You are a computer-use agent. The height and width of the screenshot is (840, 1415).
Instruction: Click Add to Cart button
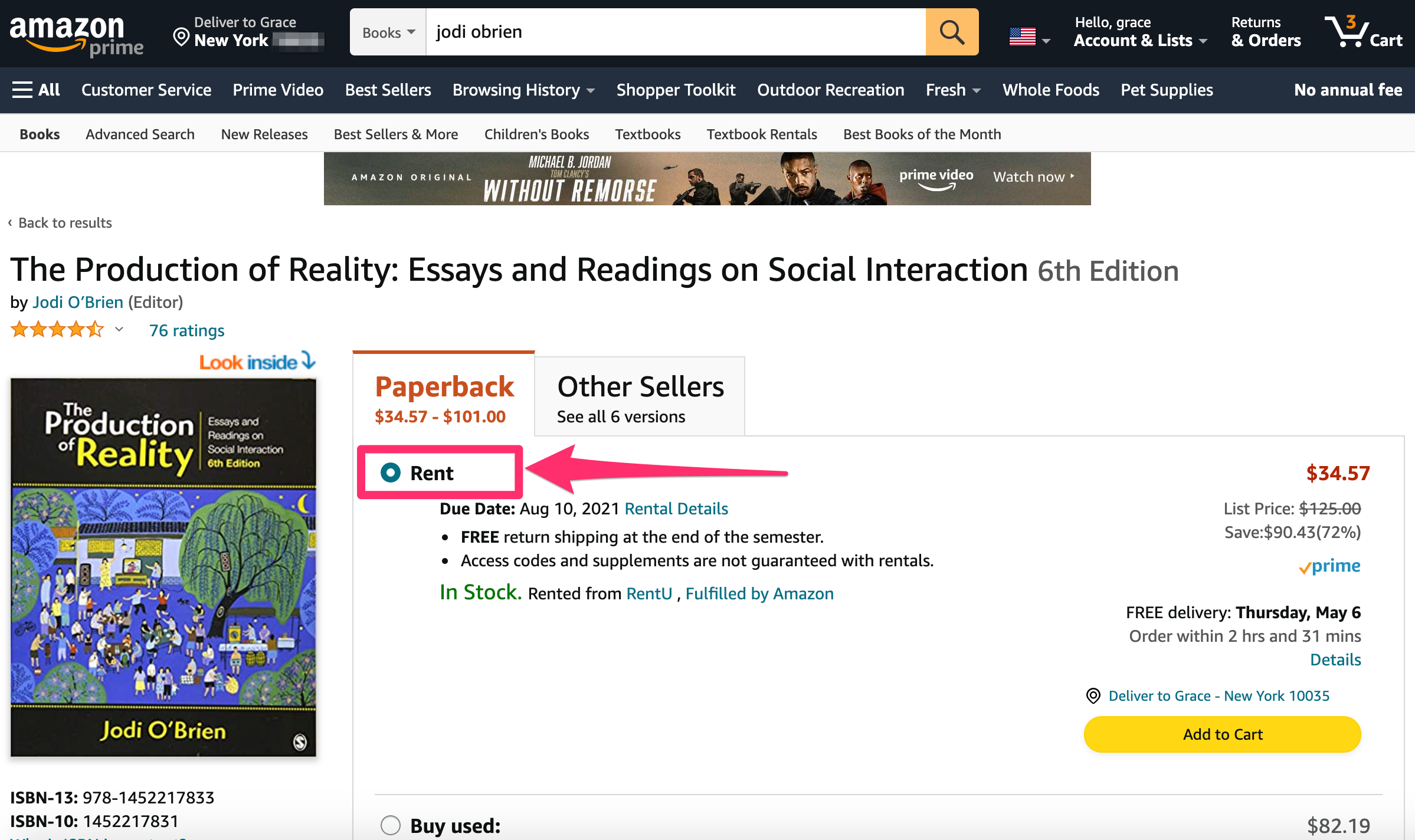[x=1223, y=734]
